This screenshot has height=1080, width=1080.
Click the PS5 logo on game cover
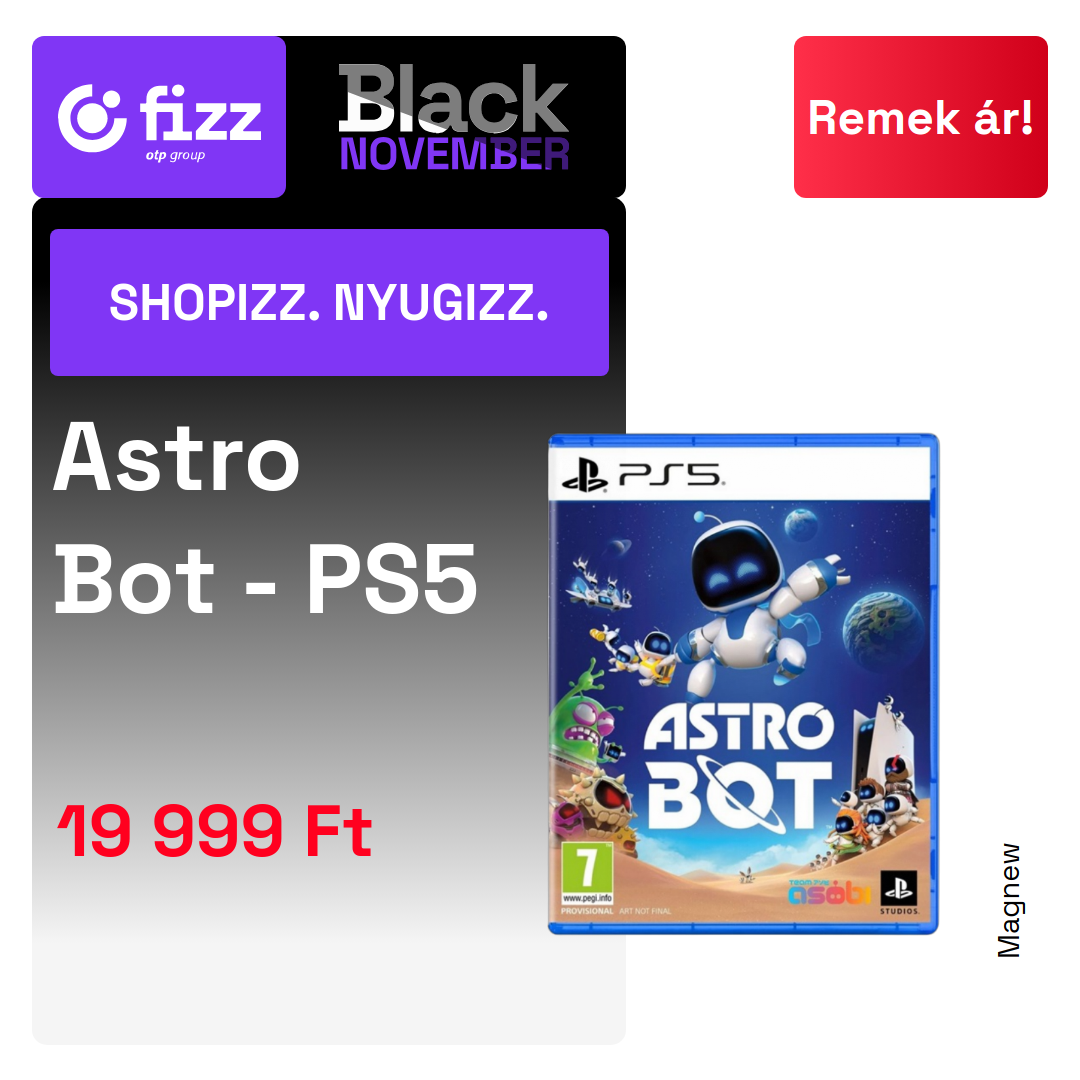pos(641,475)
